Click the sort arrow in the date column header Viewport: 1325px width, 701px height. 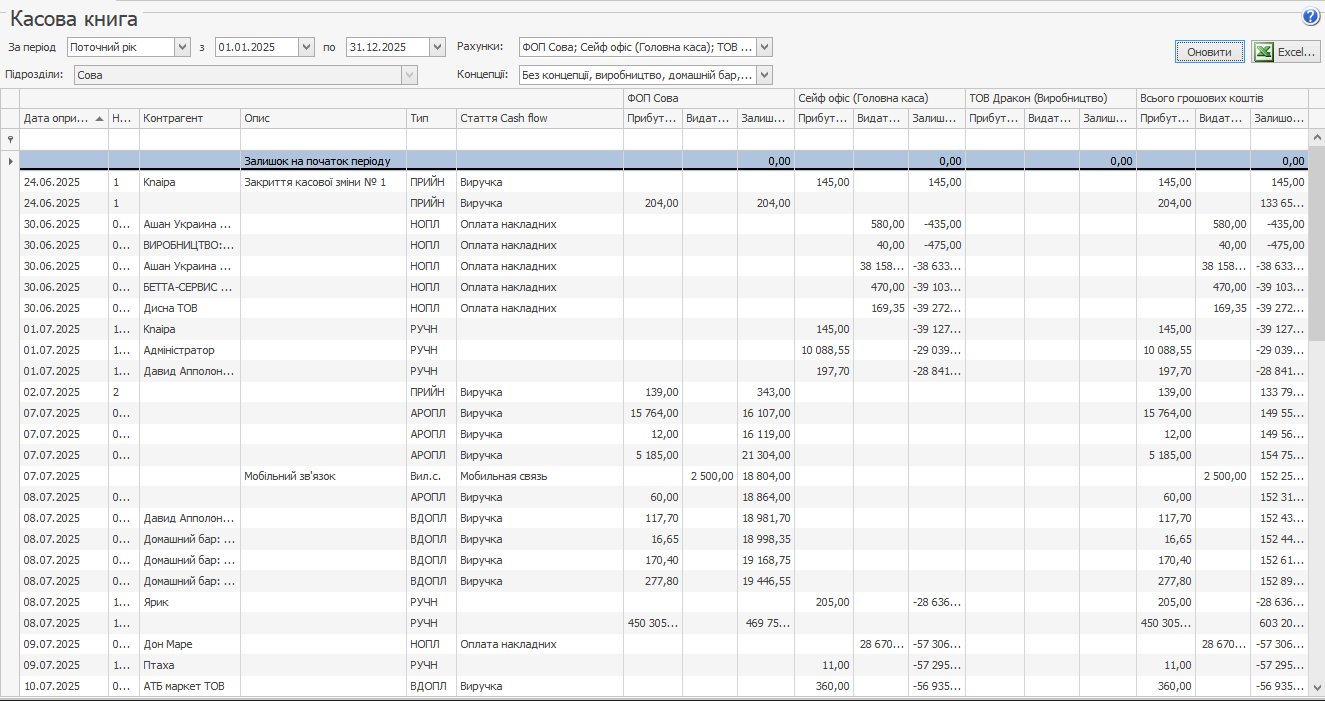pos(99,118)
